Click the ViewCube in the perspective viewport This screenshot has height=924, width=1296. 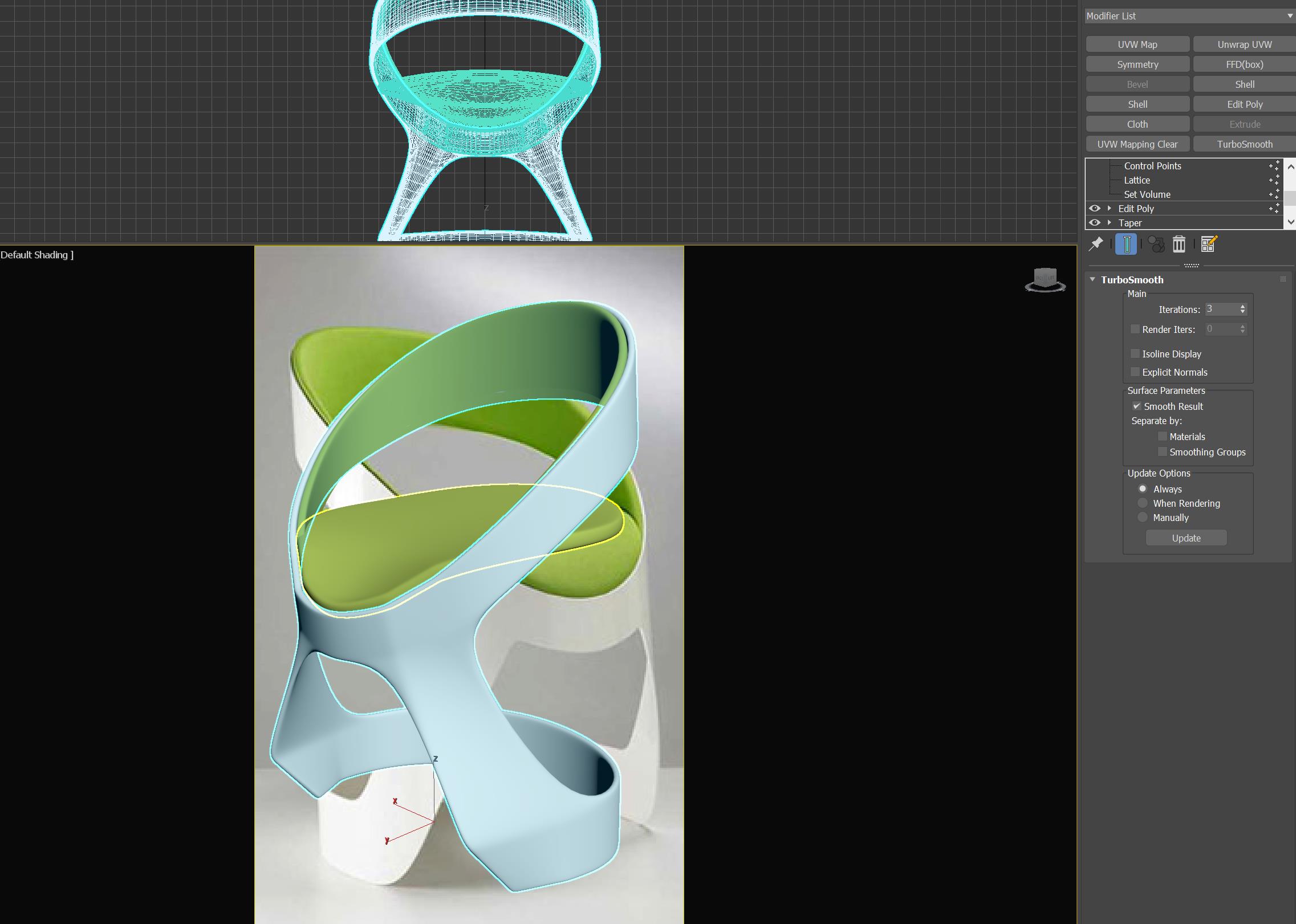1045,280
